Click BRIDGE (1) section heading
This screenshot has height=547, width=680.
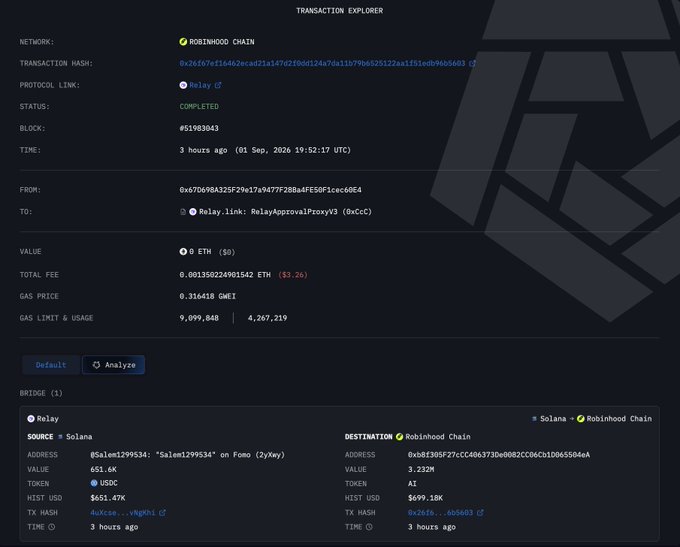point(41,393)
